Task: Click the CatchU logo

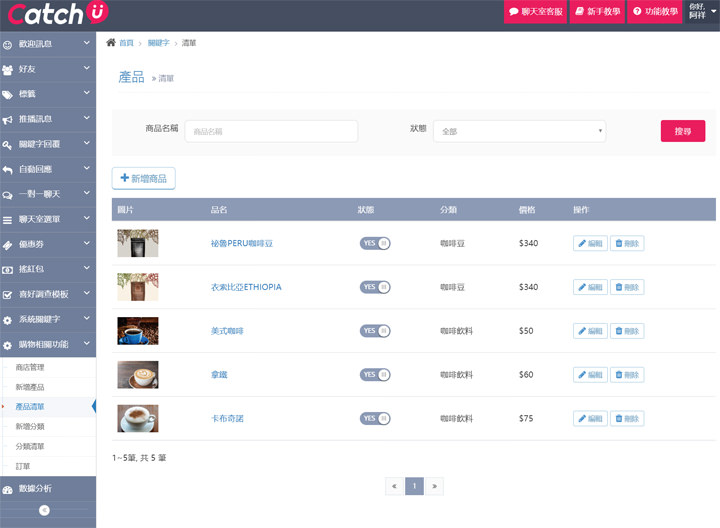Action: 58,13
